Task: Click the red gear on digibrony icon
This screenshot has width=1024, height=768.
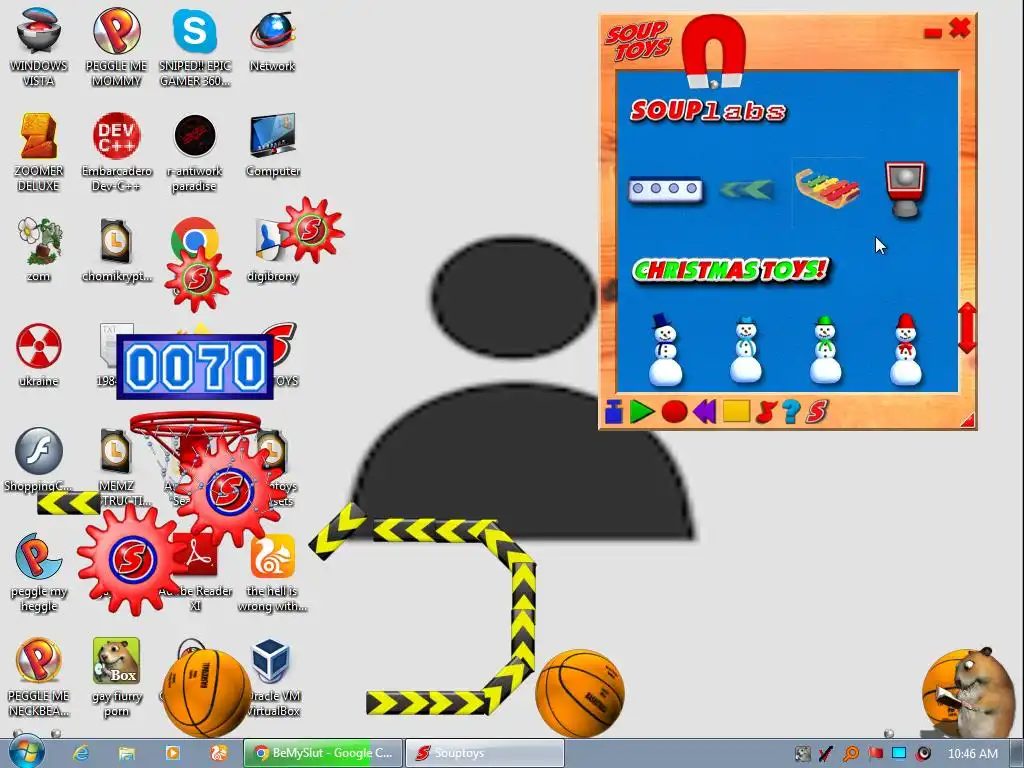Action: click(311, 229)
